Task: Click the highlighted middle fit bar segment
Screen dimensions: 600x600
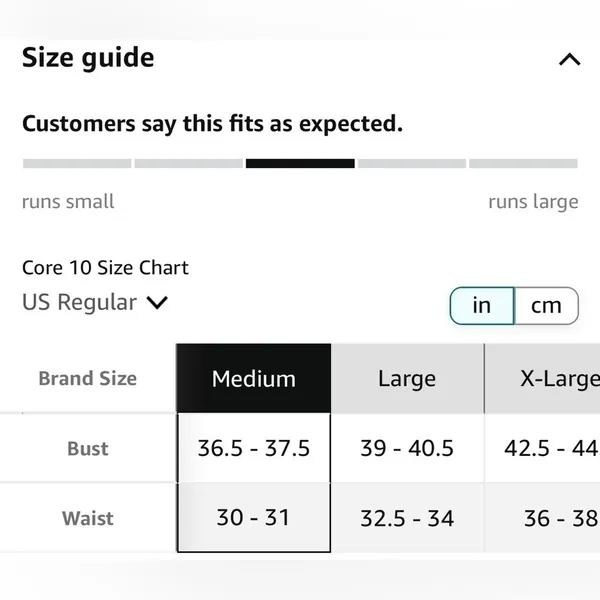Action: [300, 163]
